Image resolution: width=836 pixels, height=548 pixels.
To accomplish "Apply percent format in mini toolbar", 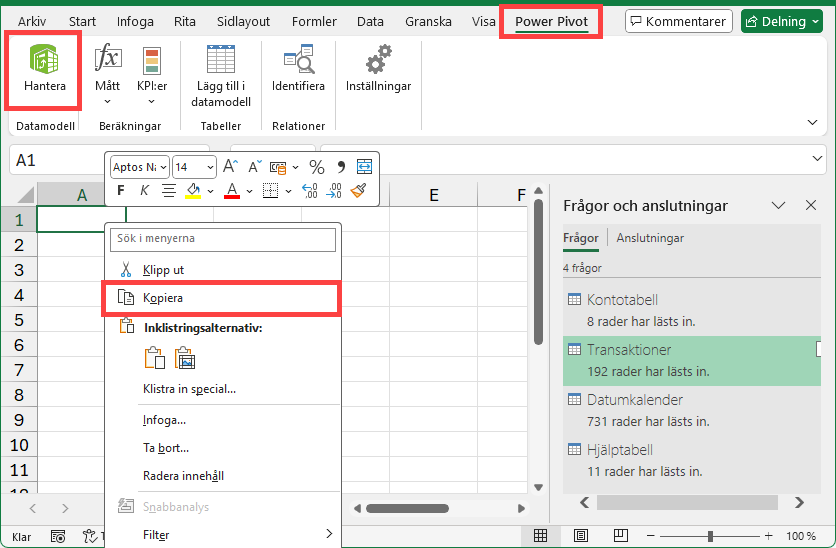I will coord(317,167).
